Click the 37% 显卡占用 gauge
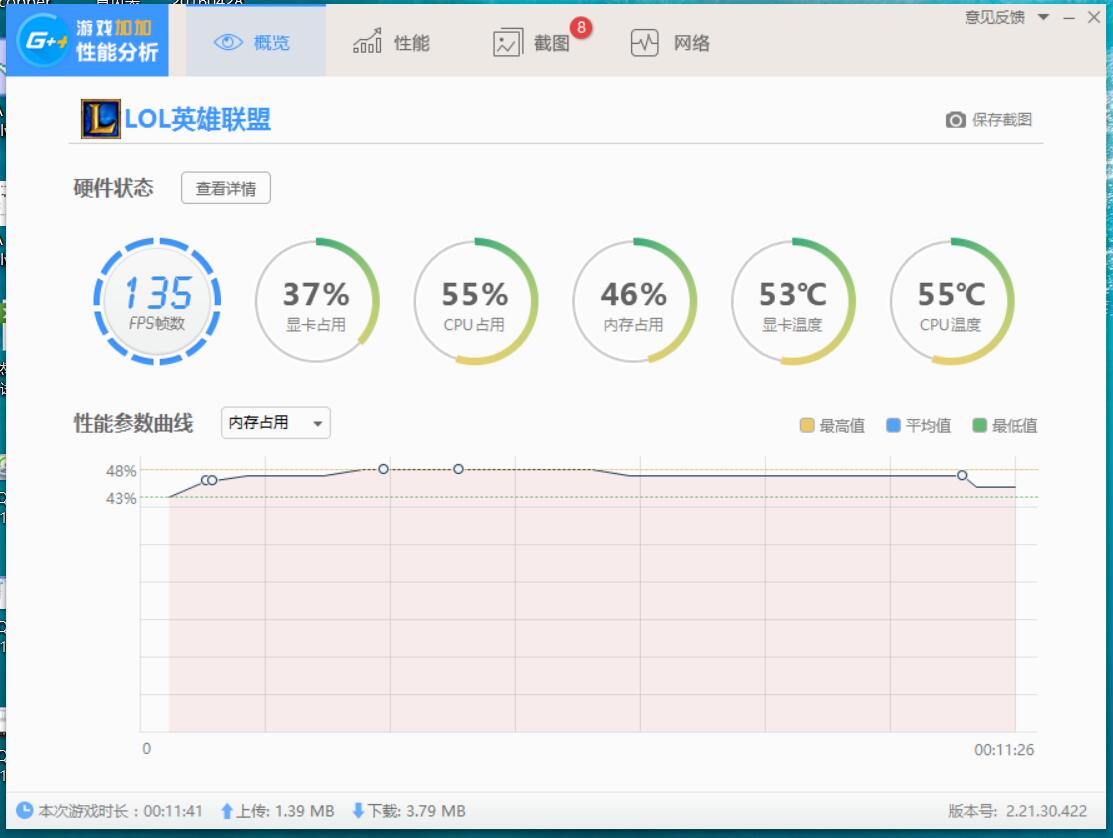The image size is (1113, 838). click(317, 301)
